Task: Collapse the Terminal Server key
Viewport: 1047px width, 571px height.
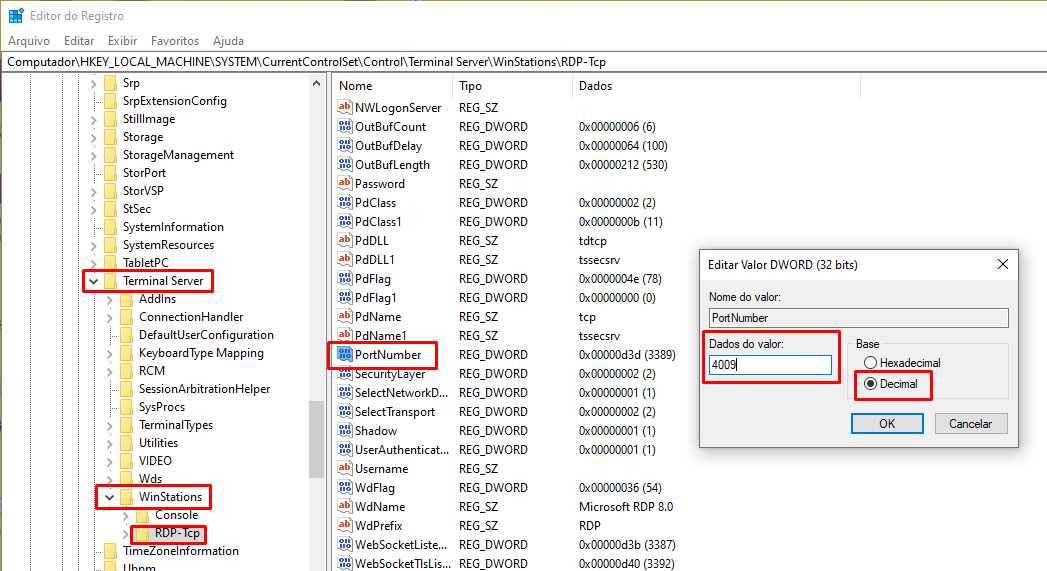Action: tap(93, 281)
